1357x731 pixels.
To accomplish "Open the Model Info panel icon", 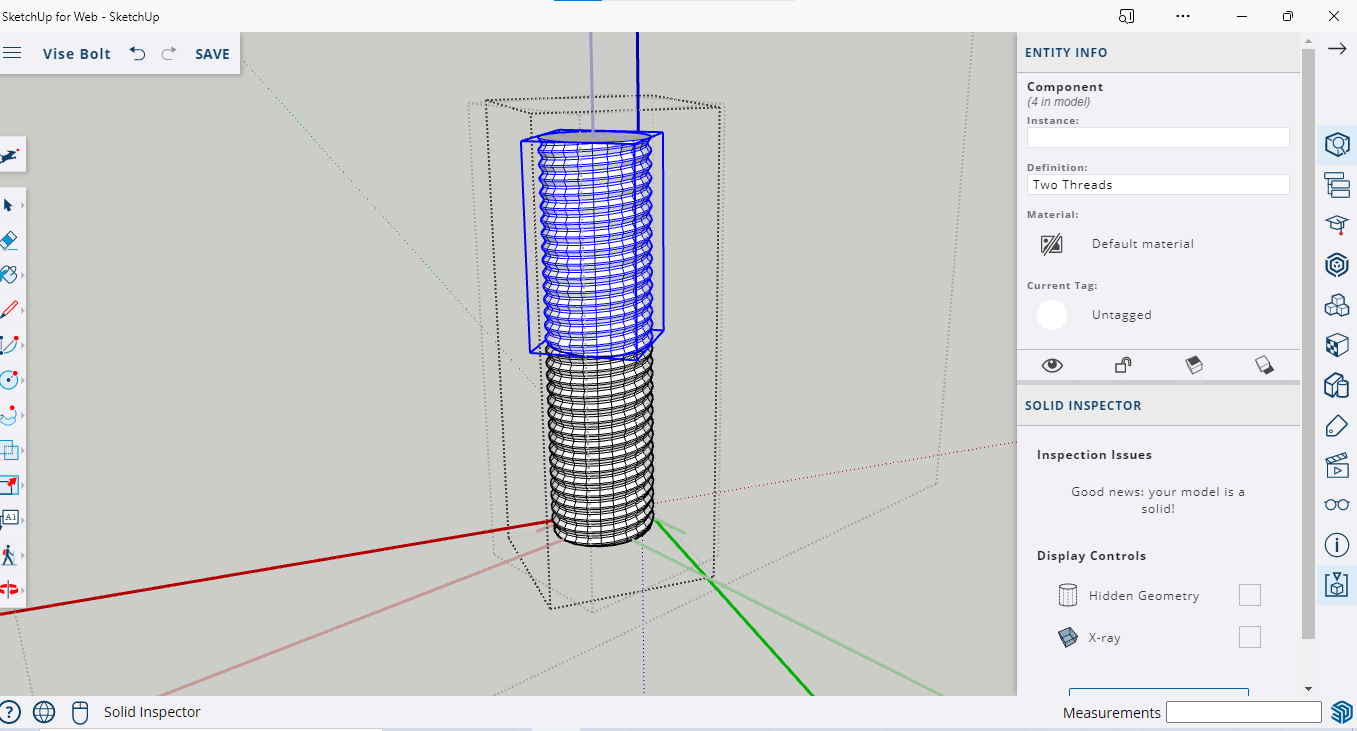I will tap(1336, 545).
